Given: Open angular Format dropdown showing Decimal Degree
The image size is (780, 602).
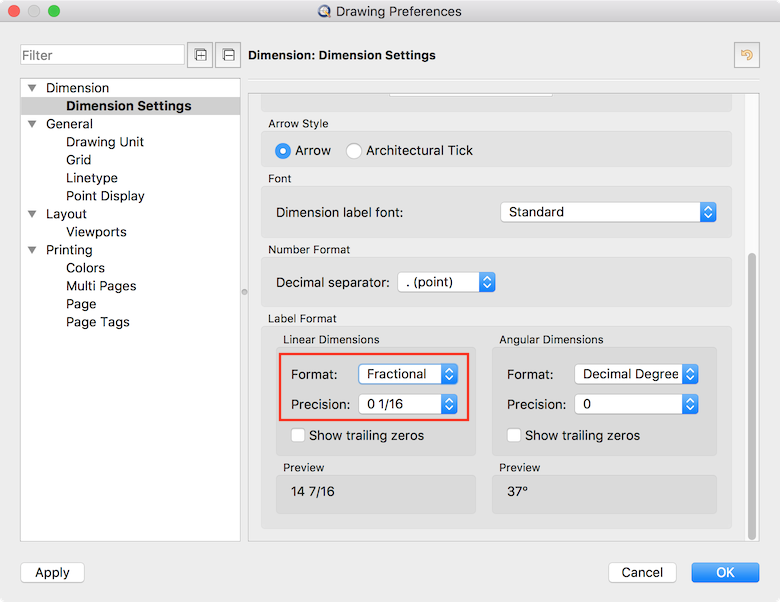Looking at the screenshot, I should click(x=636, y=374).
